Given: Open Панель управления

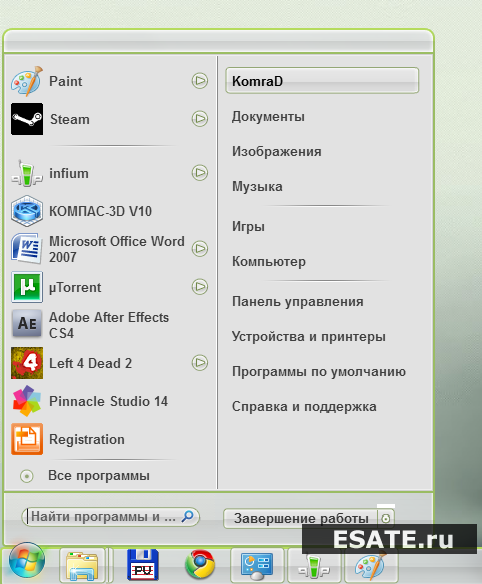Looking at the screenshot, I should coord(297,301).
